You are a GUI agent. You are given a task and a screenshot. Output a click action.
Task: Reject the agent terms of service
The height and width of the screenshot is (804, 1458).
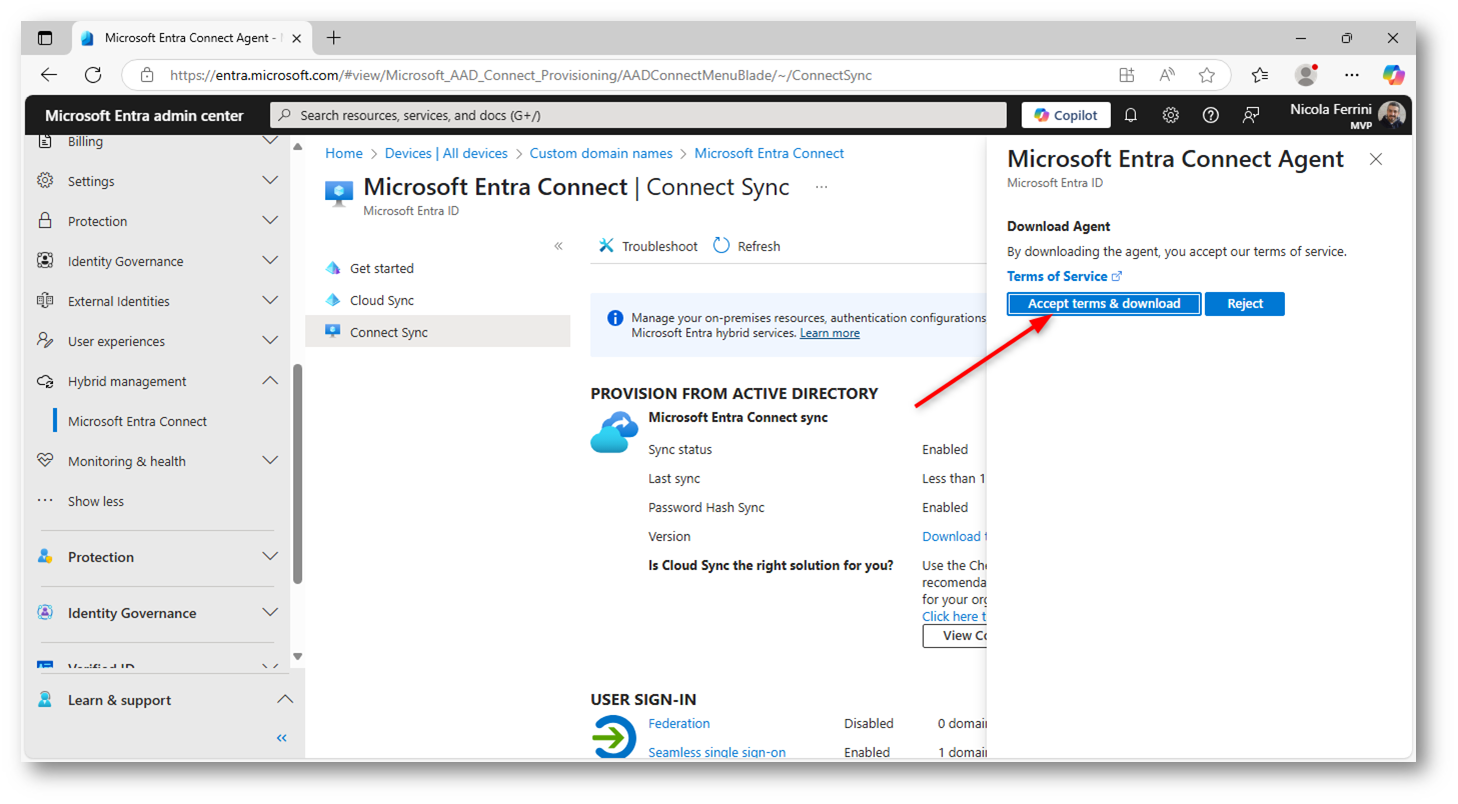pyautogui.click(x=1245, y=304)
